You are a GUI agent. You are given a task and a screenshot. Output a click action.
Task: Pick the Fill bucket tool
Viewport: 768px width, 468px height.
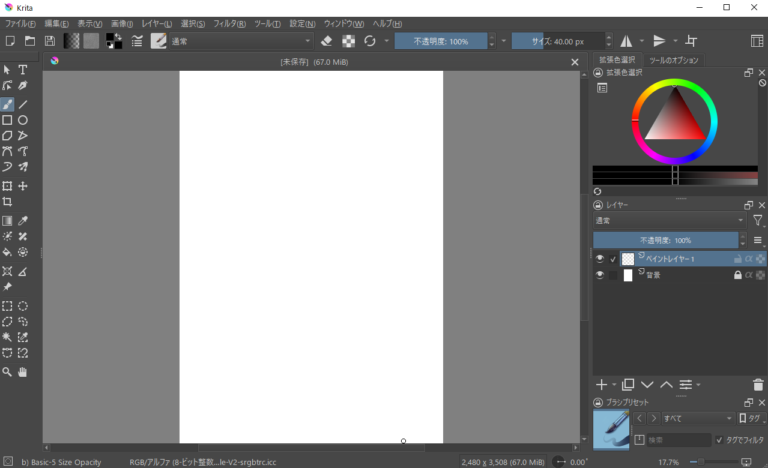tap(7, 253)
